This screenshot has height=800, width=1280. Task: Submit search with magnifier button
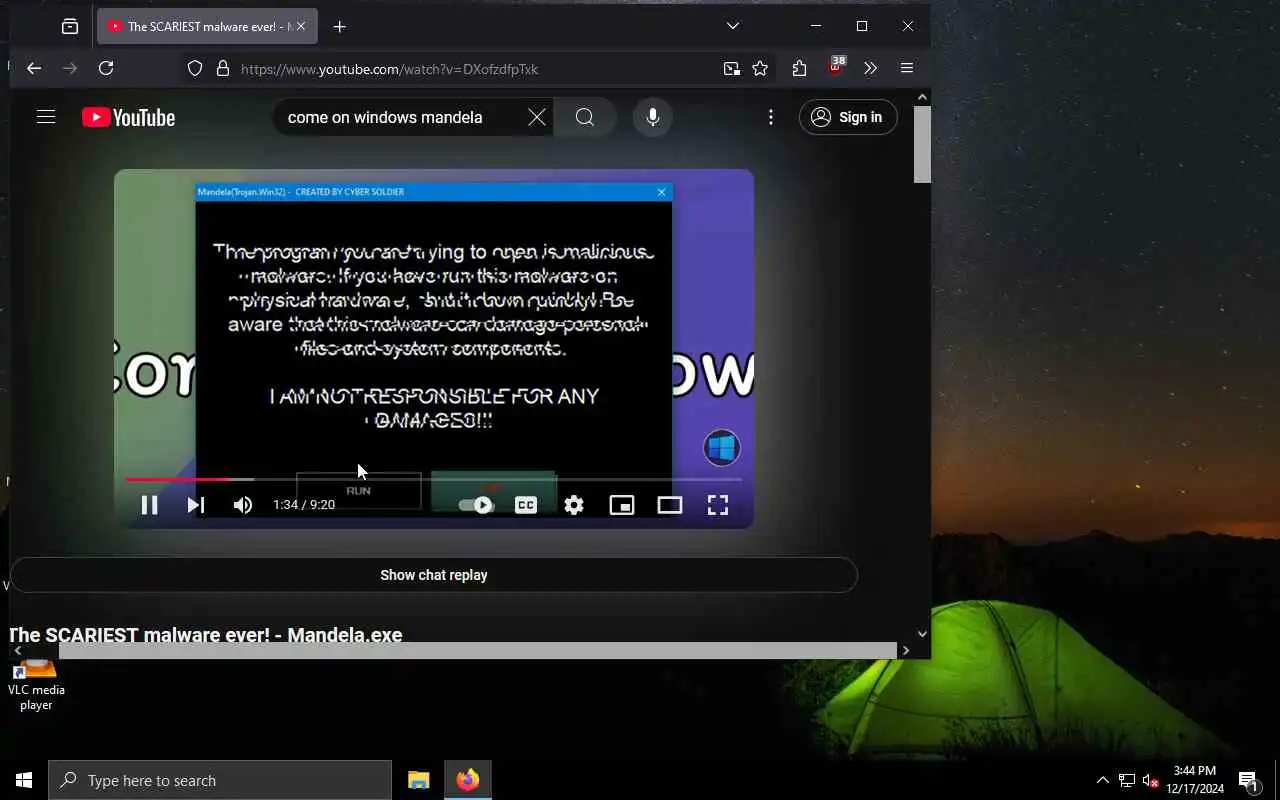click(x=585, y=117)
